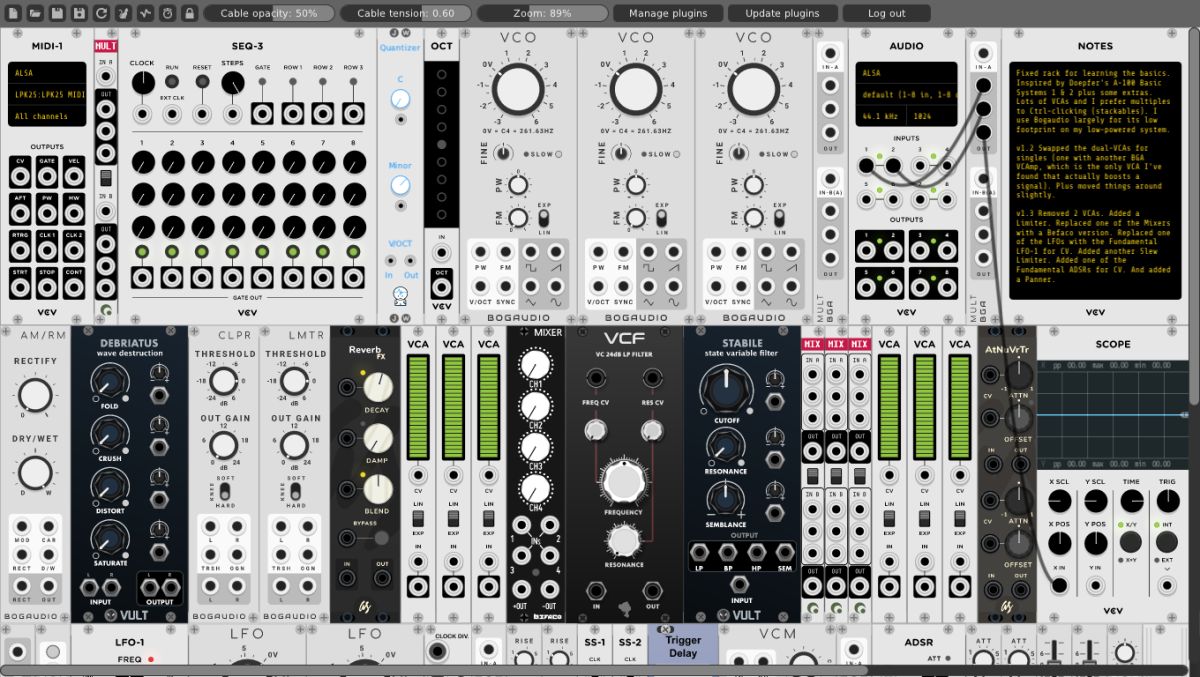Viewport: 1200px width, 677px height.
Task: Click the FOLD knob on Debriatus
Action: (x=108, y=380)
